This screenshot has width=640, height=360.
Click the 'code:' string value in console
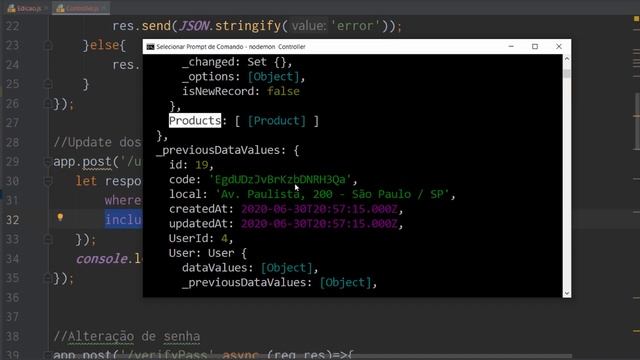(280, 180)
